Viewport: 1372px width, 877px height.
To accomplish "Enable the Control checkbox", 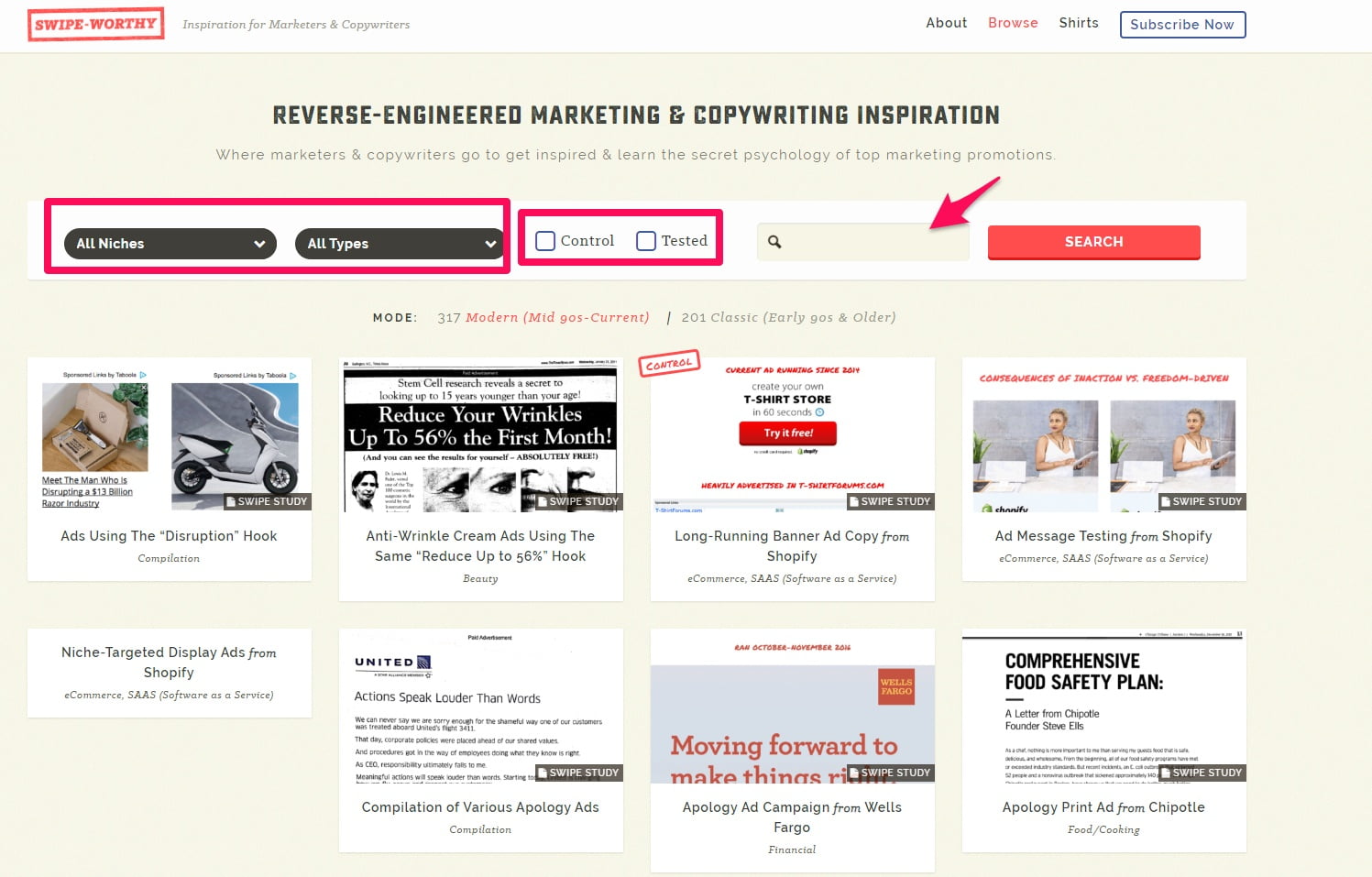I will tap(545, 241).
